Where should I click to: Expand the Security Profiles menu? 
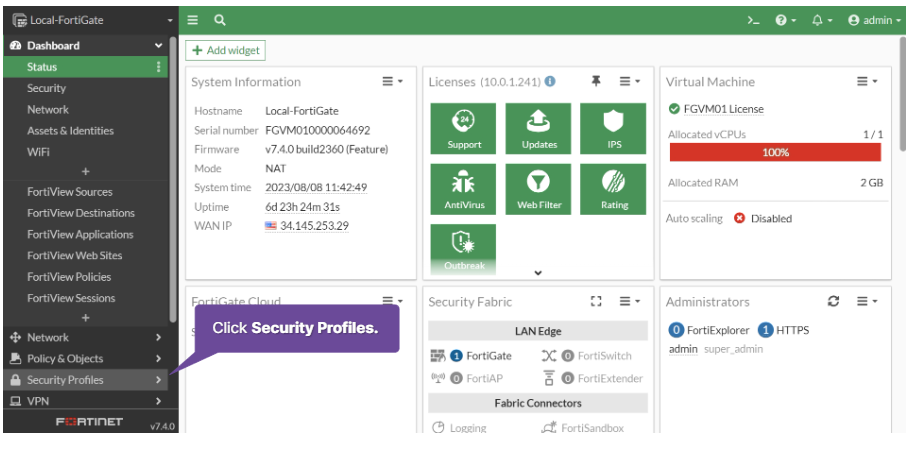click(86, 380)
